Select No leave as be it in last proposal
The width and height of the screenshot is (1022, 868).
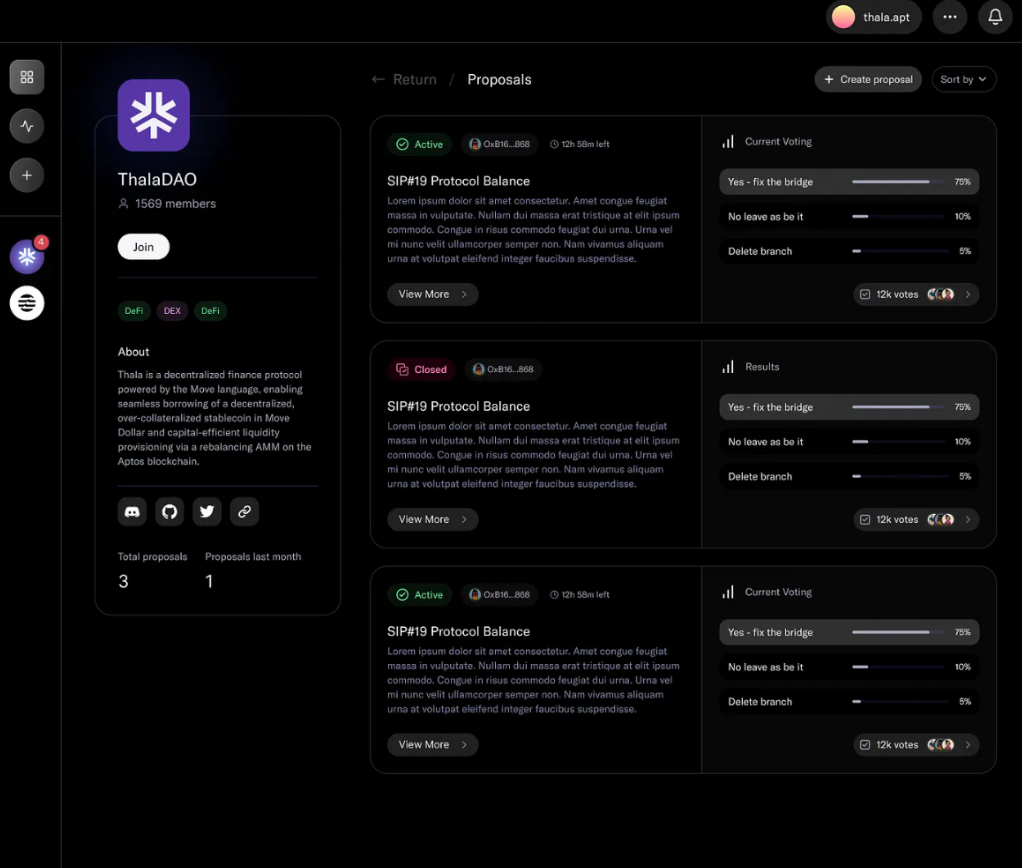click(849, 667)
